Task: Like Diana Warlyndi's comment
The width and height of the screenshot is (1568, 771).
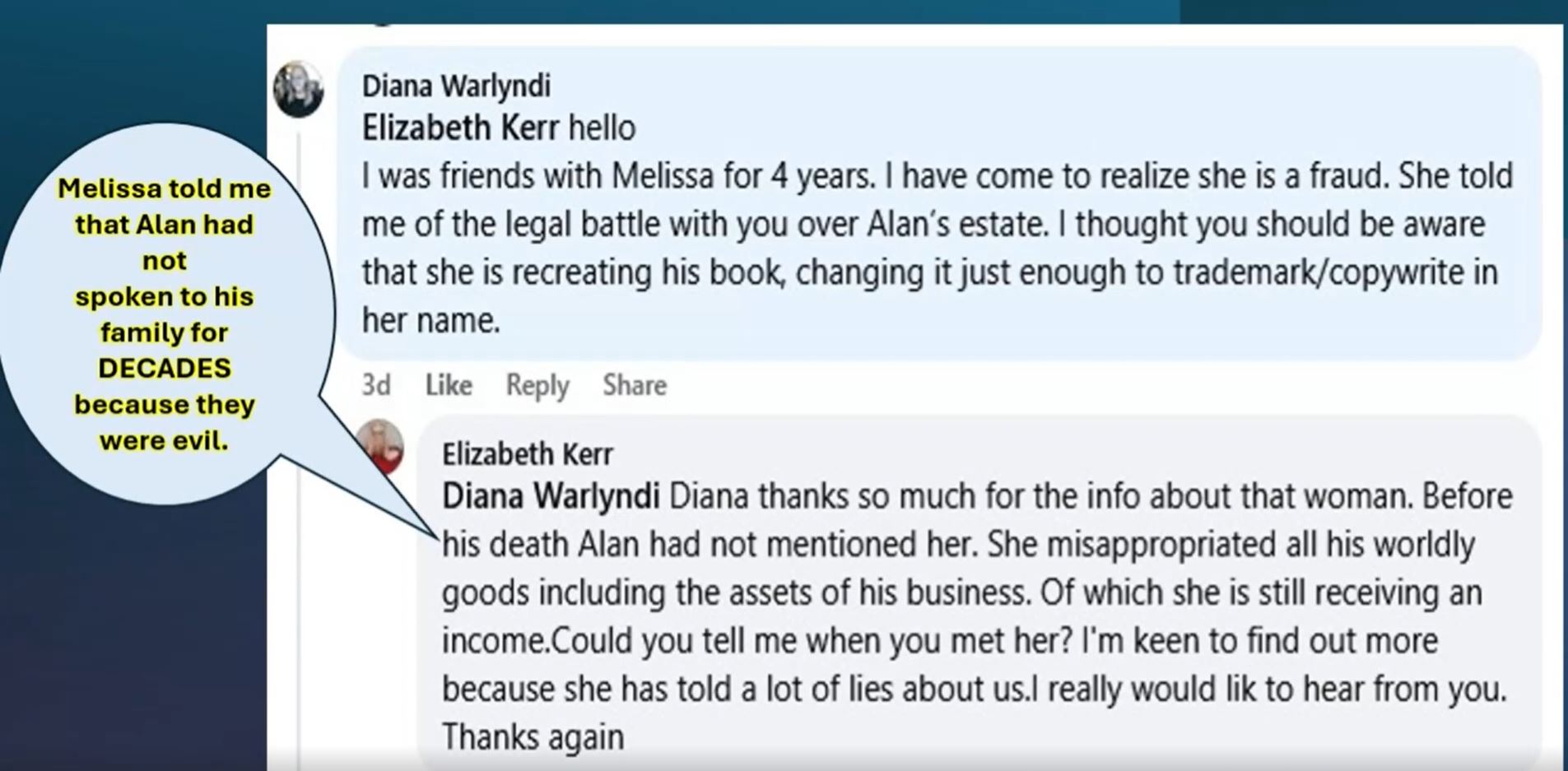Action: pyautogui.click(x=449, y=385)
